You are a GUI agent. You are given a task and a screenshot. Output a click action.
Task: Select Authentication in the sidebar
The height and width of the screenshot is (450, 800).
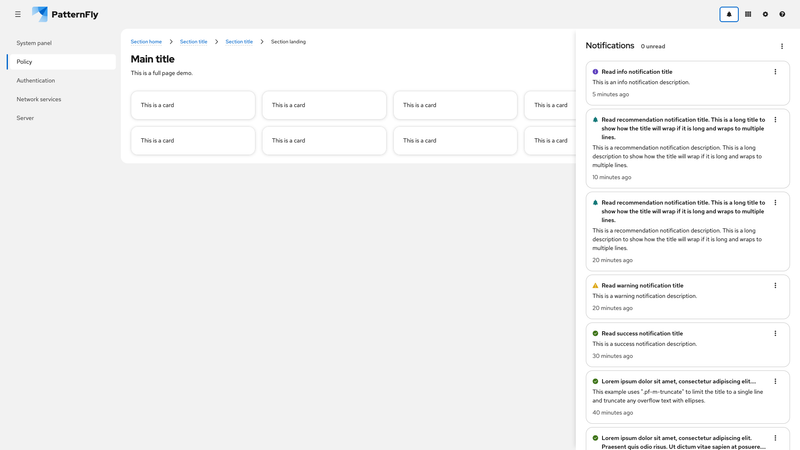(61, 81)
